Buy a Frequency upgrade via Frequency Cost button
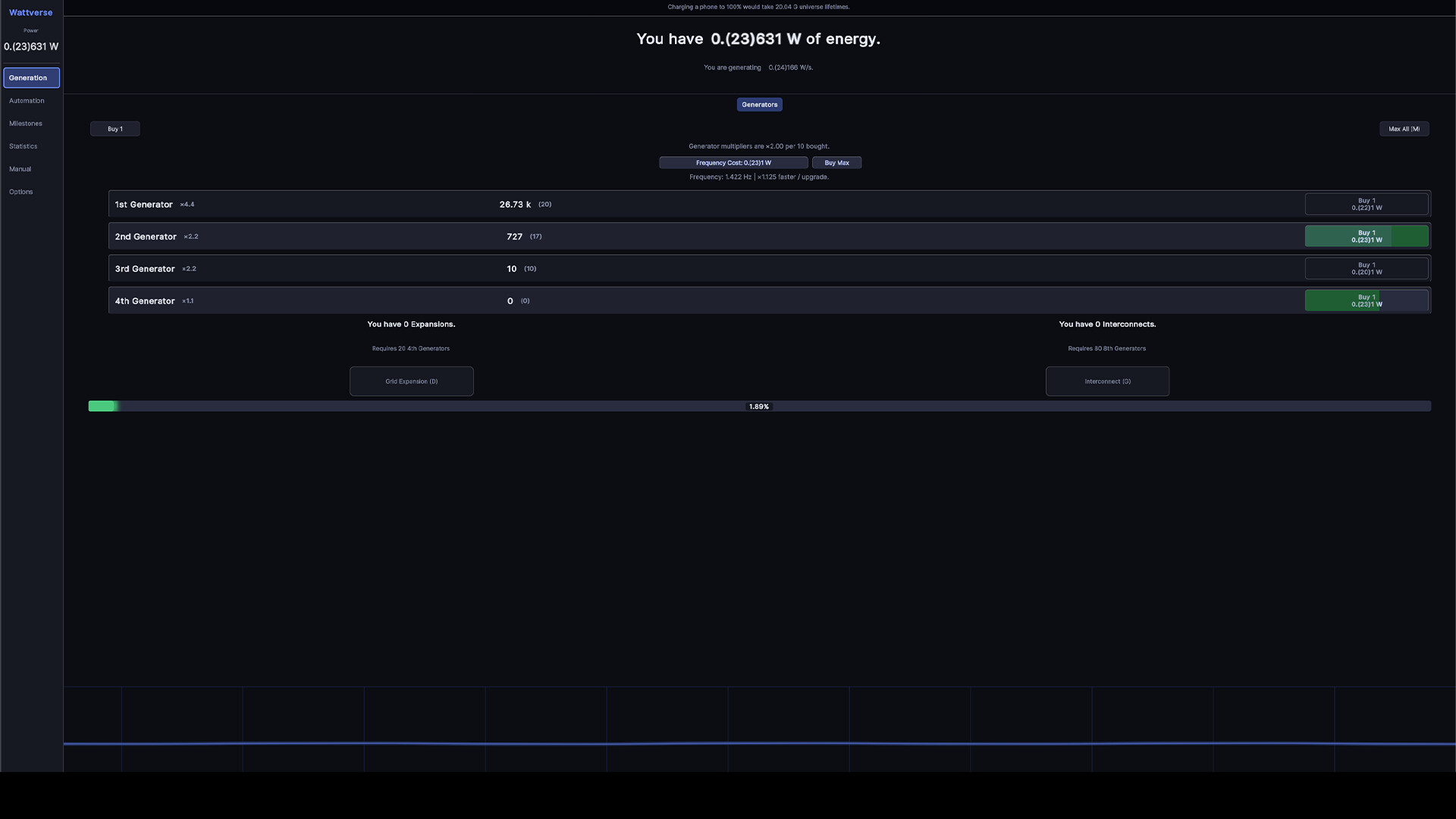This screenshot has height=819, width=1456. [x=733, y=162]
